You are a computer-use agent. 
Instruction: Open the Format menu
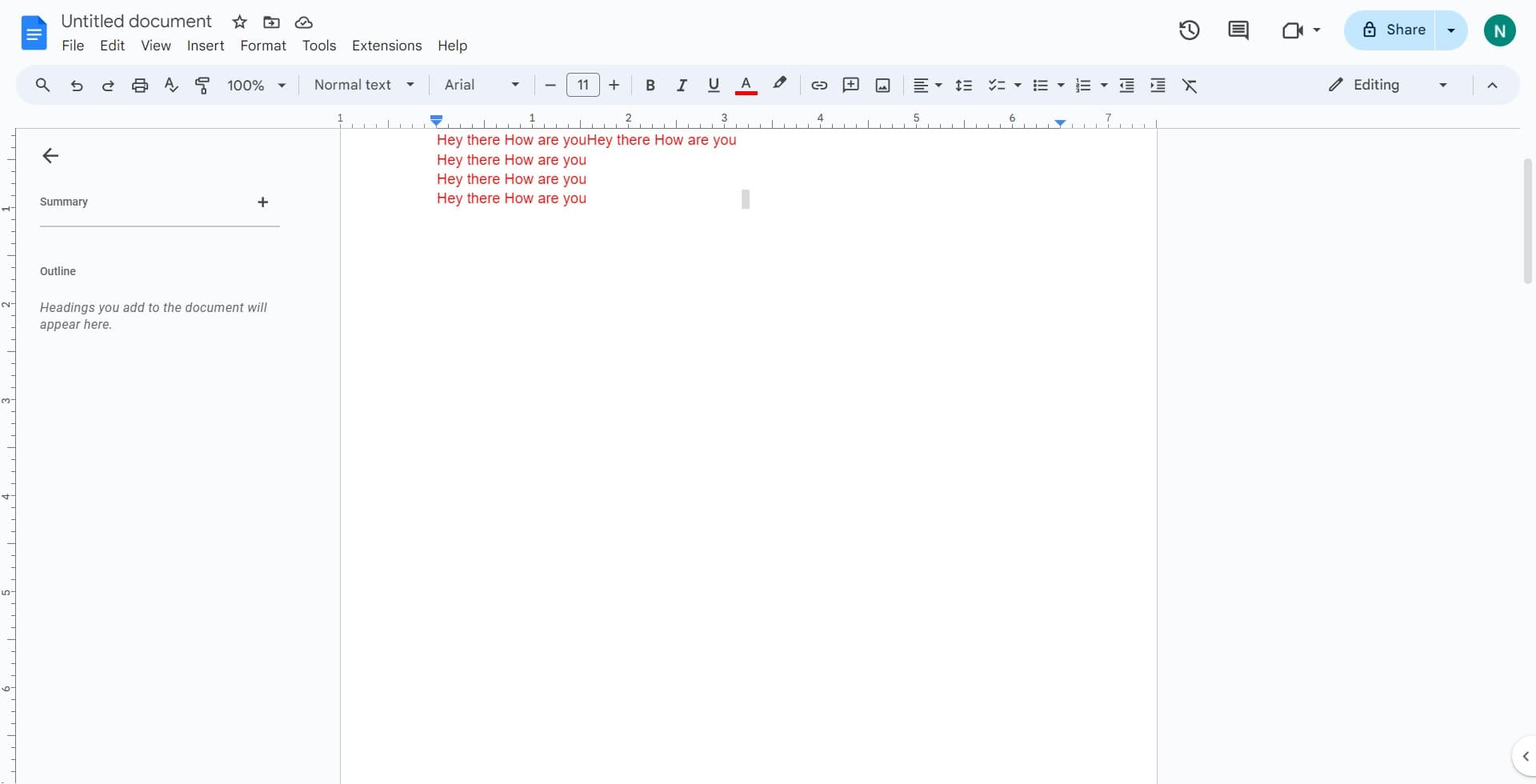pos(263,46)
